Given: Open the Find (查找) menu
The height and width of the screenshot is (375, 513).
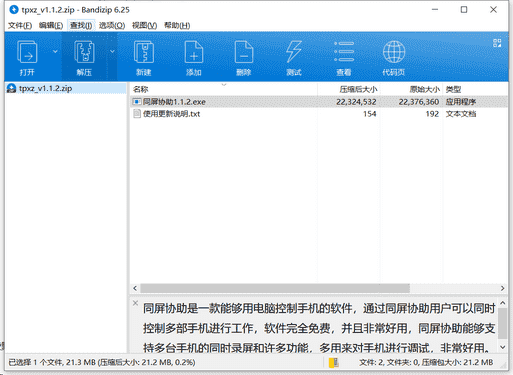Looking at the screenshot, I should point(81,25).
